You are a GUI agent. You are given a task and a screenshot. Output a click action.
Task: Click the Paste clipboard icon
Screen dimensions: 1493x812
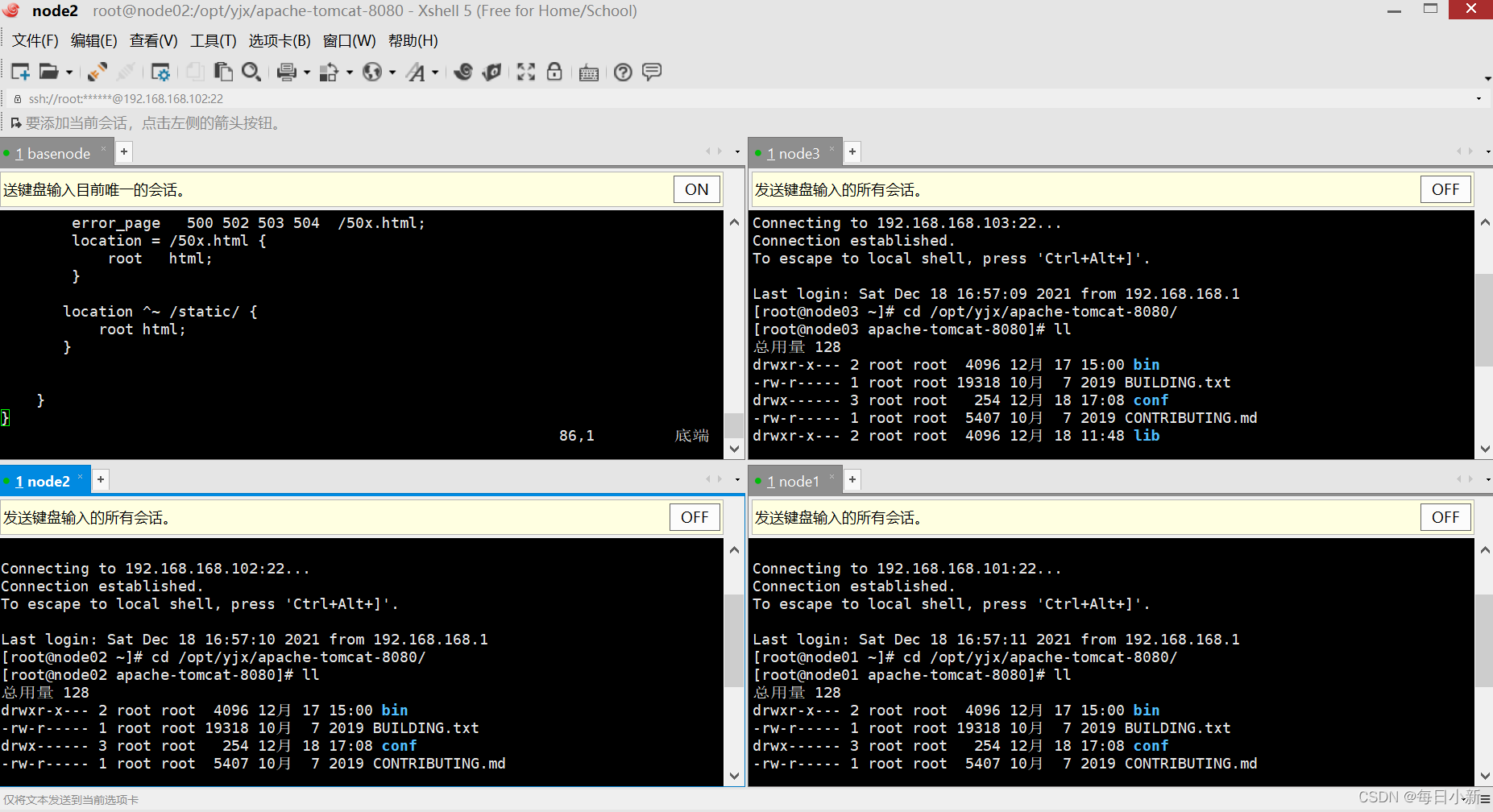pyautogui.click(x=223, y=72)
